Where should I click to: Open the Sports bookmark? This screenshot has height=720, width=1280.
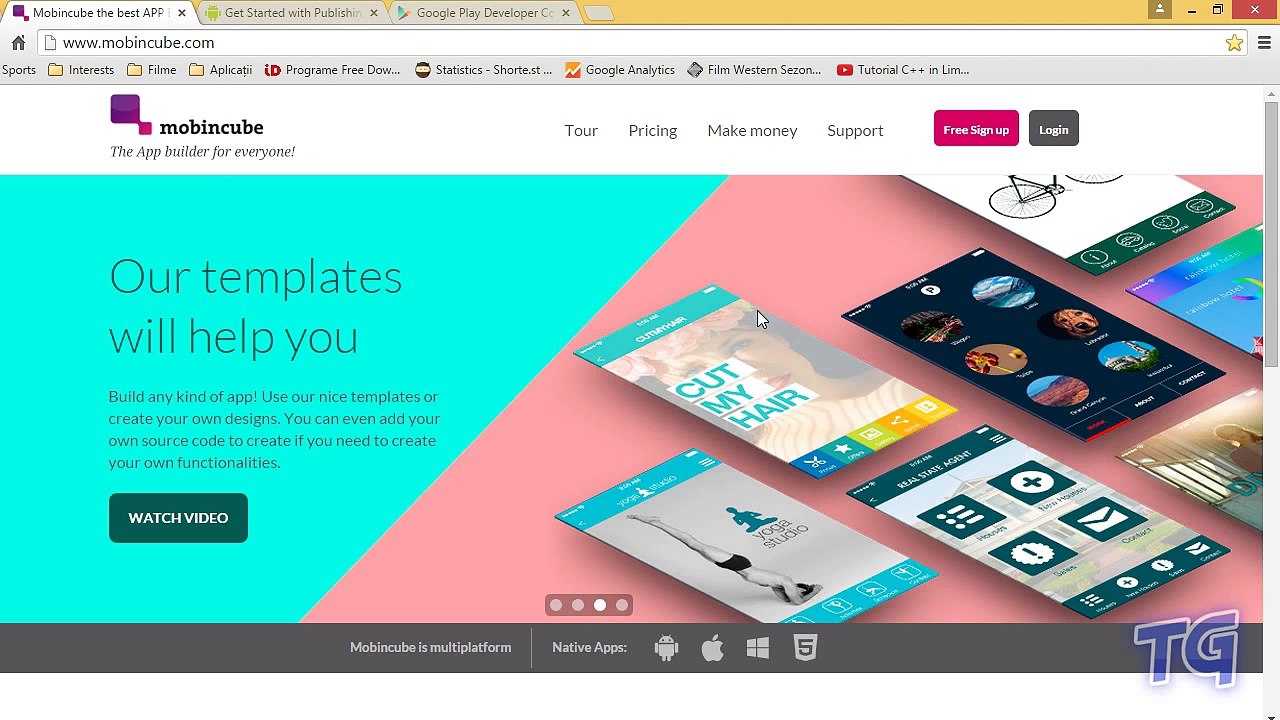coord(18,70)
